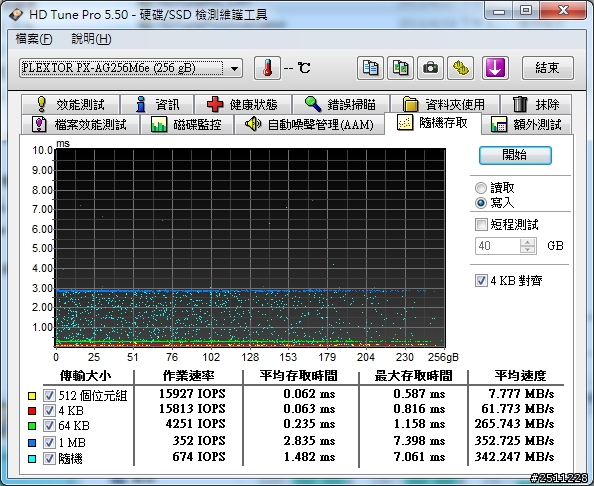Viewport: 594px width, 486px height.
Task: Select the 讀取 read radio button
Action: coord(481,188)
